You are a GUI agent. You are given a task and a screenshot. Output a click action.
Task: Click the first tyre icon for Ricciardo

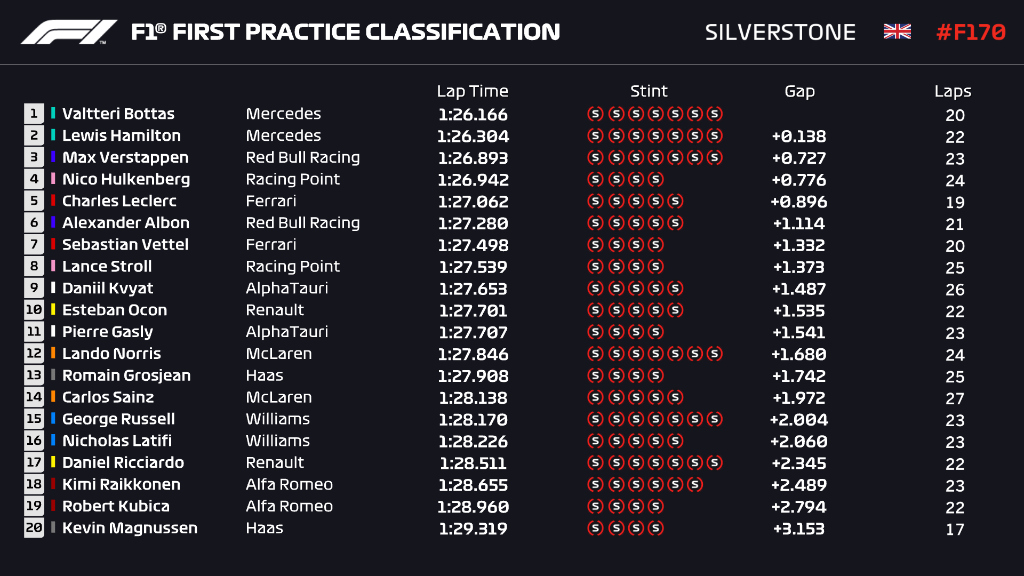click(x=595, y=463)
